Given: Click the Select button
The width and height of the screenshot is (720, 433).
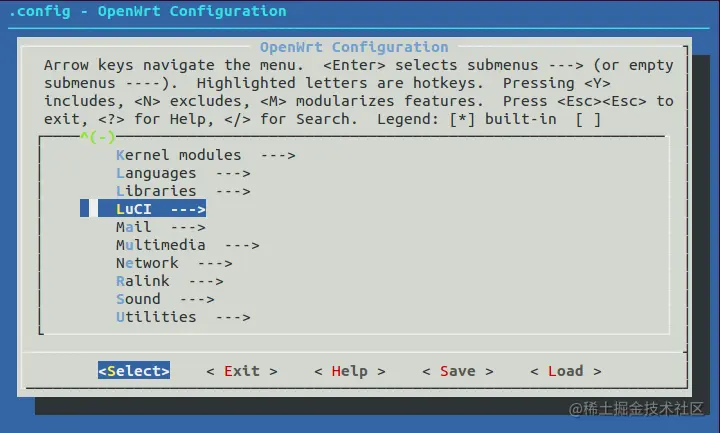Looking at the screenshot, I should point(134,371).
